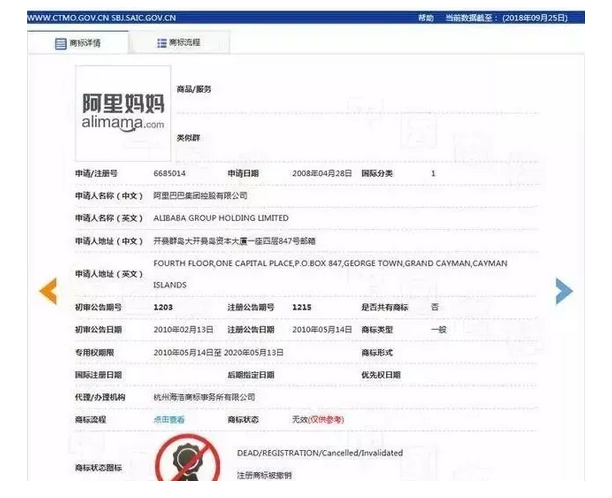Click the 点击查看 trademark process link
This screenshot has width=612, height=498.
pyautogui.click(x=169, y=420)
